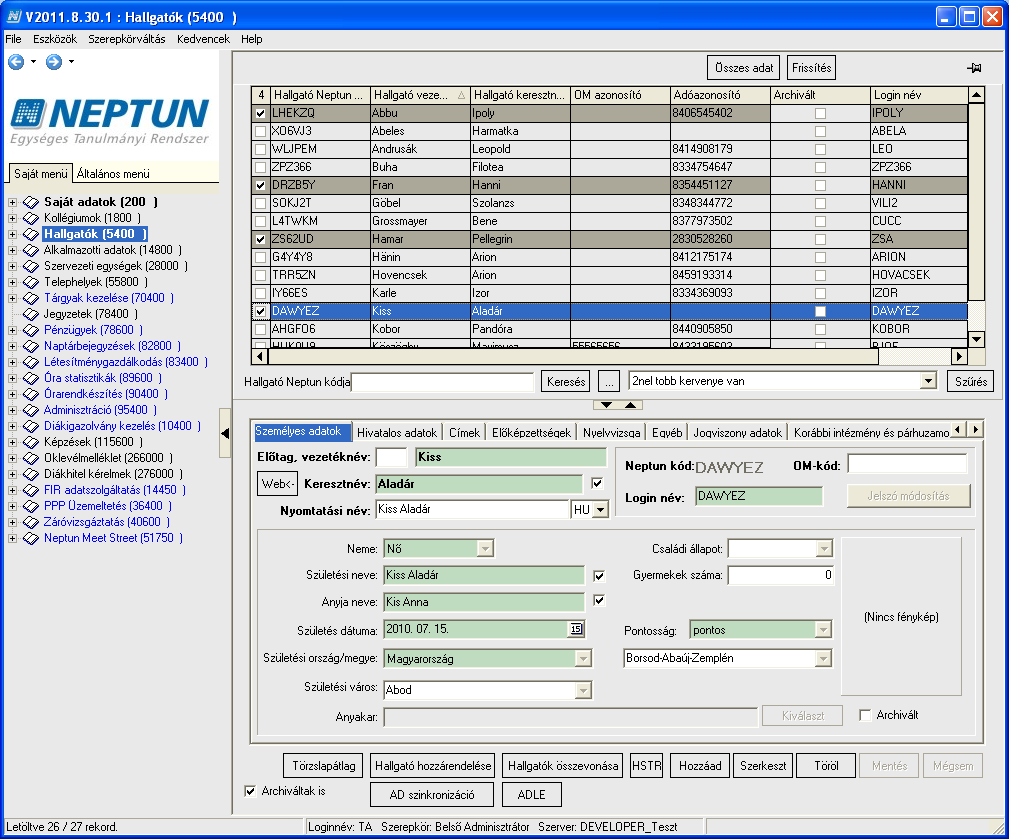Screen dimensions: 1009x839
Task: Toggle the Archivált checkbox in the Kiss row
Action: (x=820, y=311)
